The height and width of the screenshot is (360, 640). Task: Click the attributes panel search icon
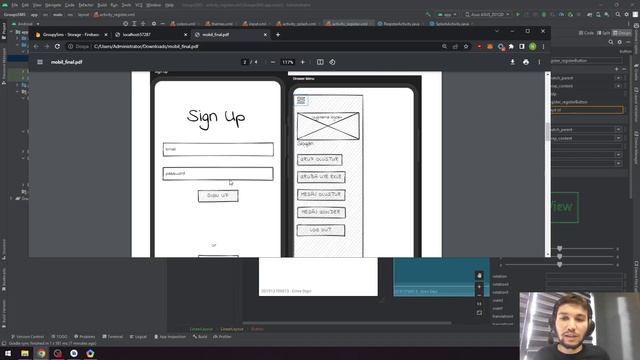611,42
